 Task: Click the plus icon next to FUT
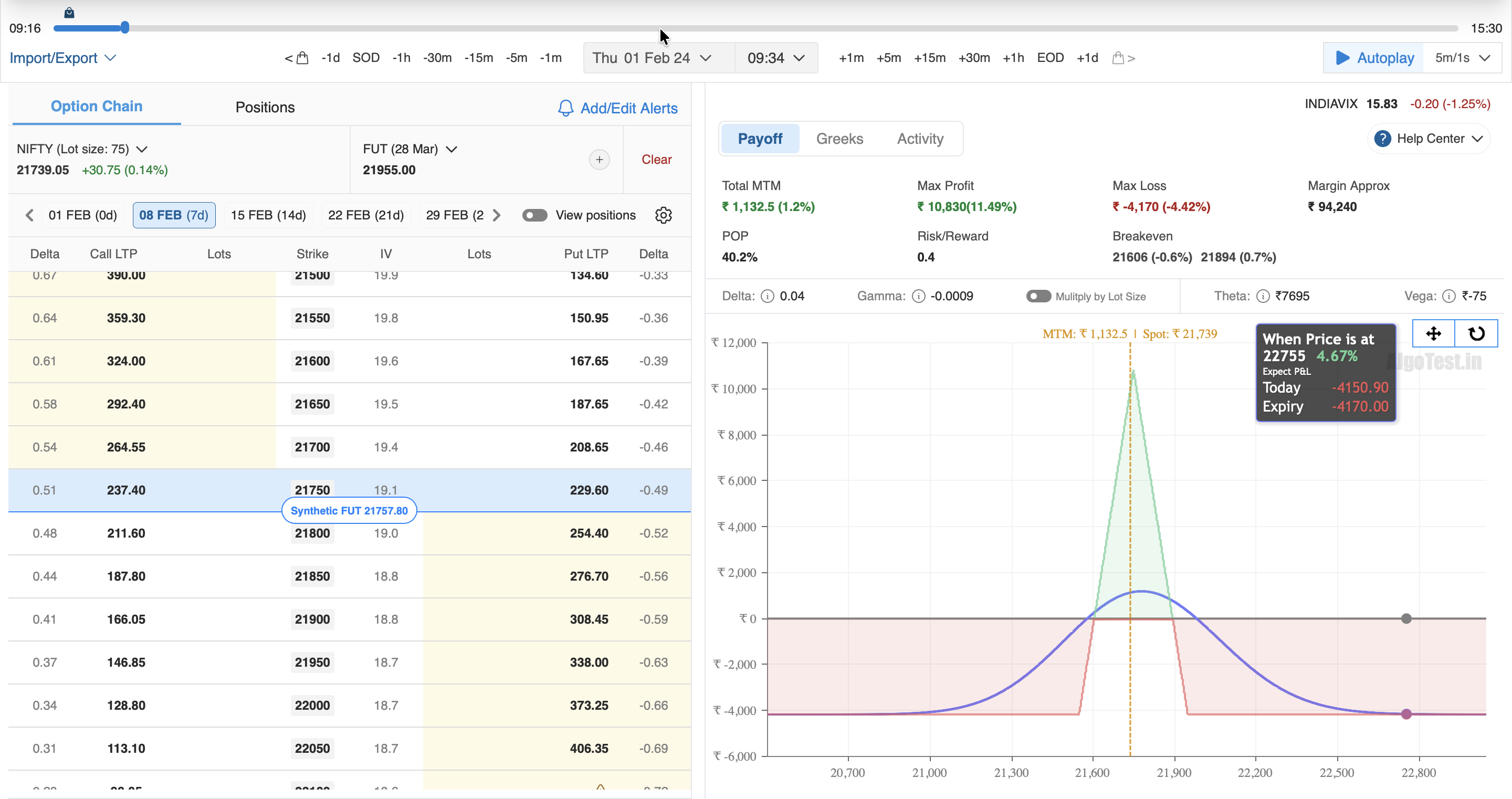pos(598,160)
